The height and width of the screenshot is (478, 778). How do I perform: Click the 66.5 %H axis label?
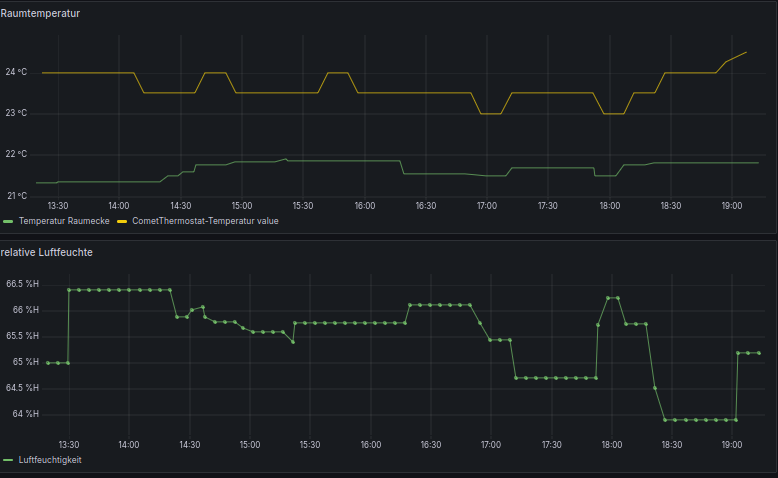pyautogui.click(x=22, y=284)
